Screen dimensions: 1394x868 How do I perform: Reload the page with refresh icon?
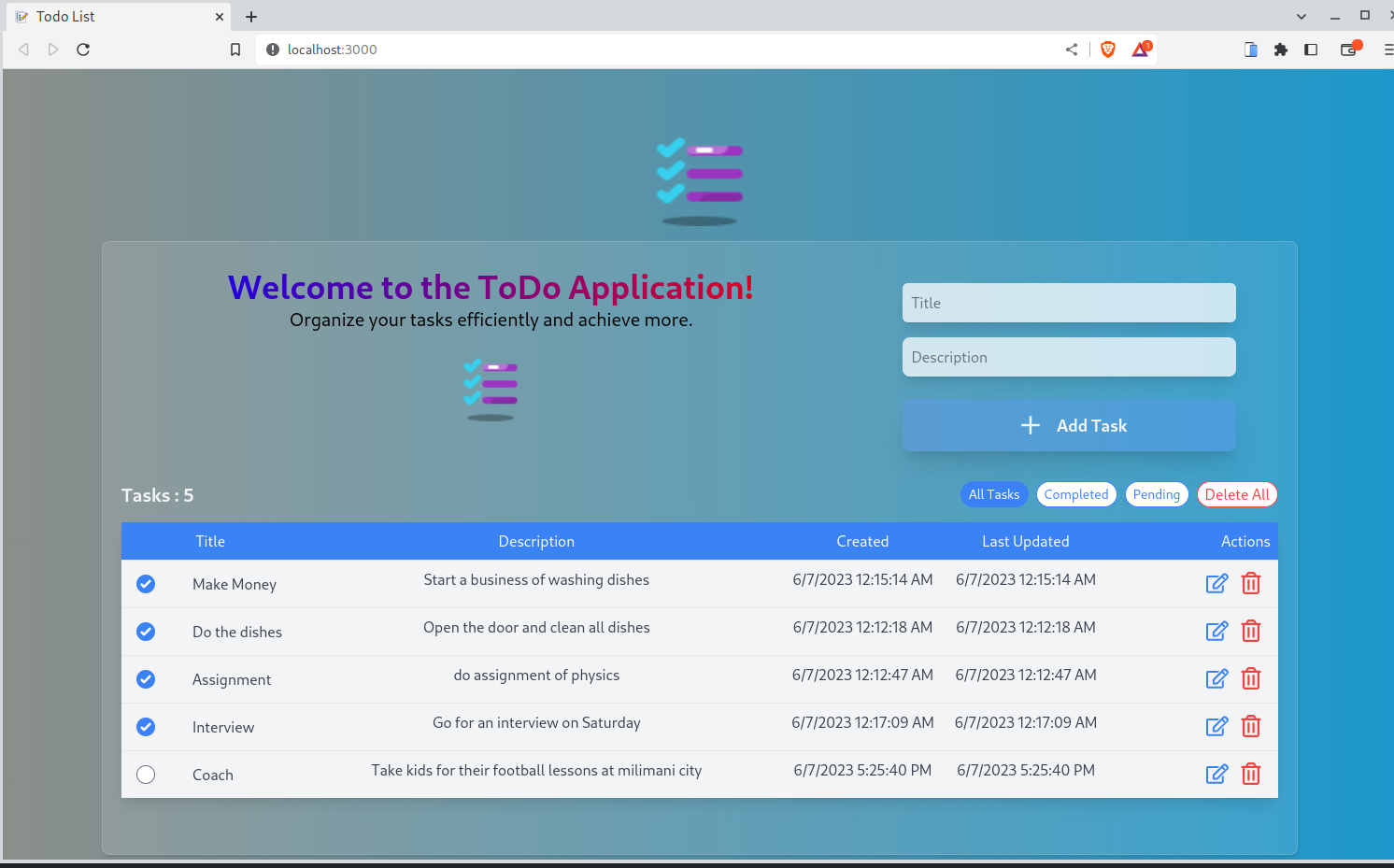pos(82,50)
